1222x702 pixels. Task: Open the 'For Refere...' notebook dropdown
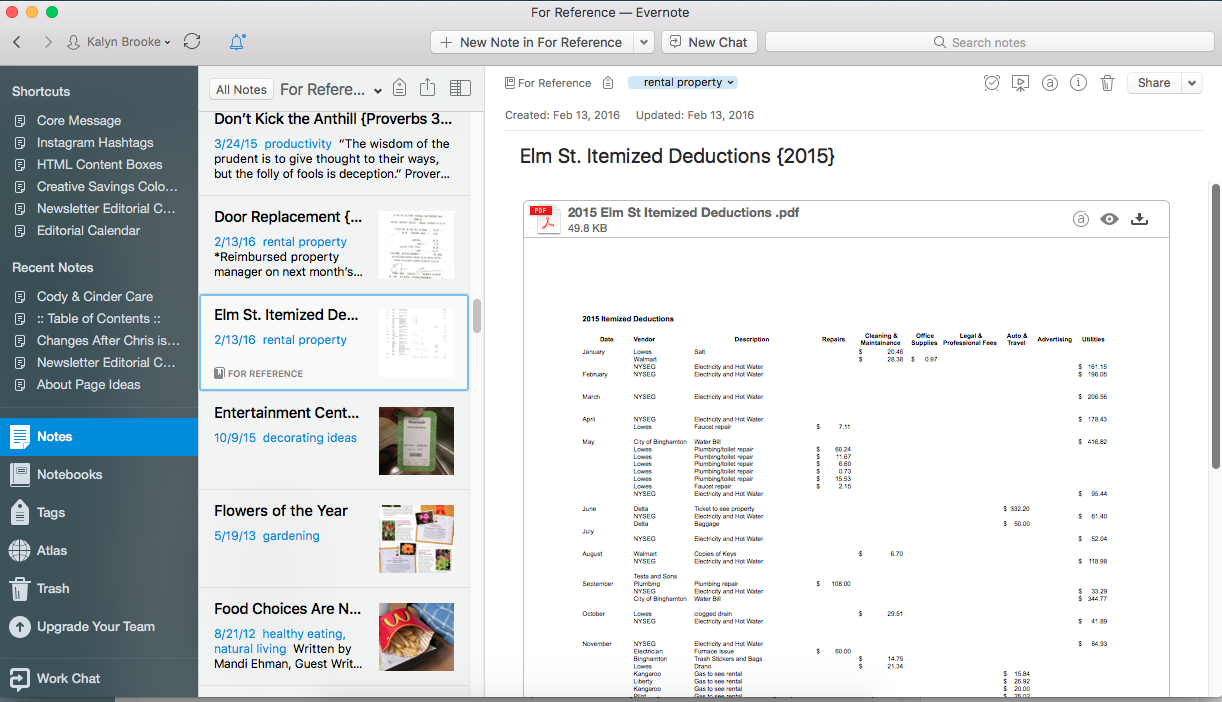click(x=330, y=88)
